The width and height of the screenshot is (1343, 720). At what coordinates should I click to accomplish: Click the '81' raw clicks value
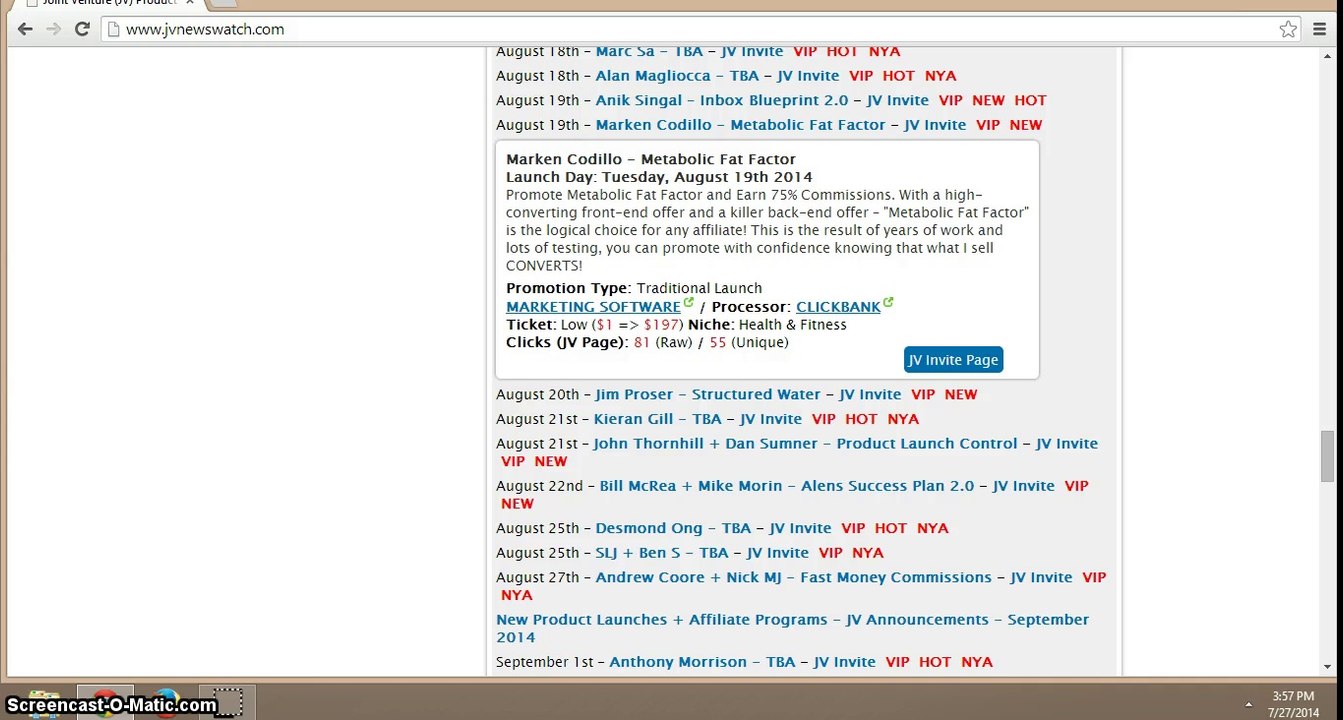tap(642, 342)
